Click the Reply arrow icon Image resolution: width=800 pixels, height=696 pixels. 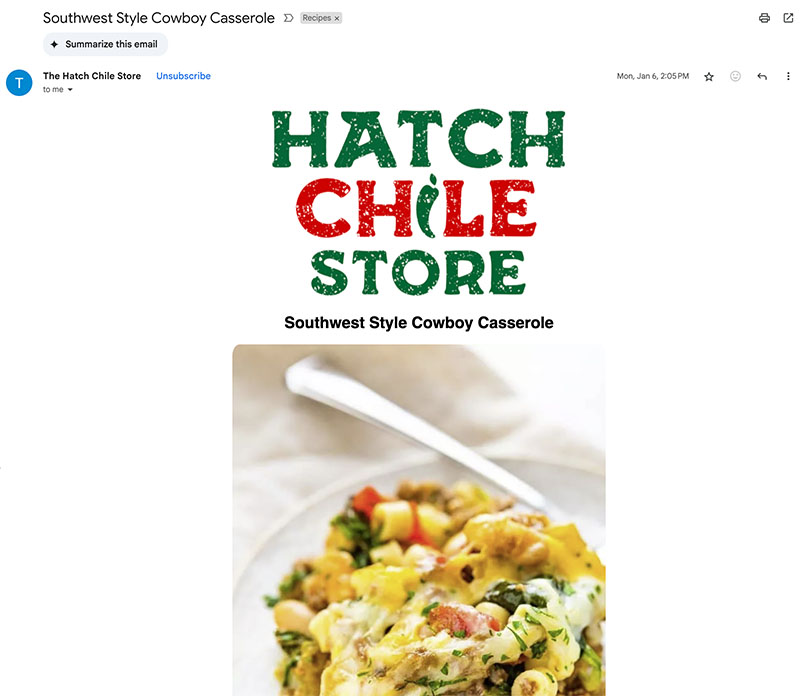click(x=762, y=77)
